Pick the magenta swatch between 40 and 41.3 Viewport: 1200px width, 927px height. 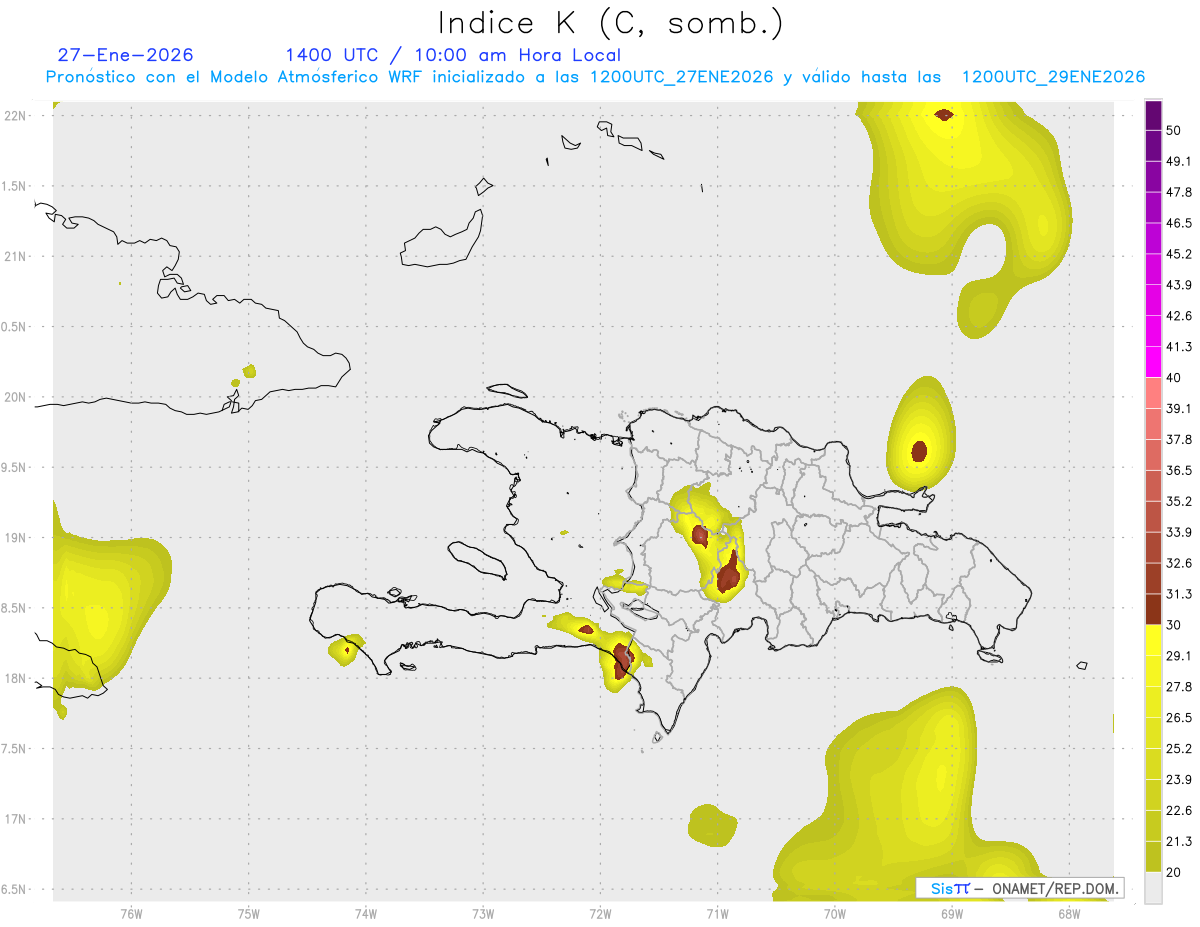point(1153,362)
